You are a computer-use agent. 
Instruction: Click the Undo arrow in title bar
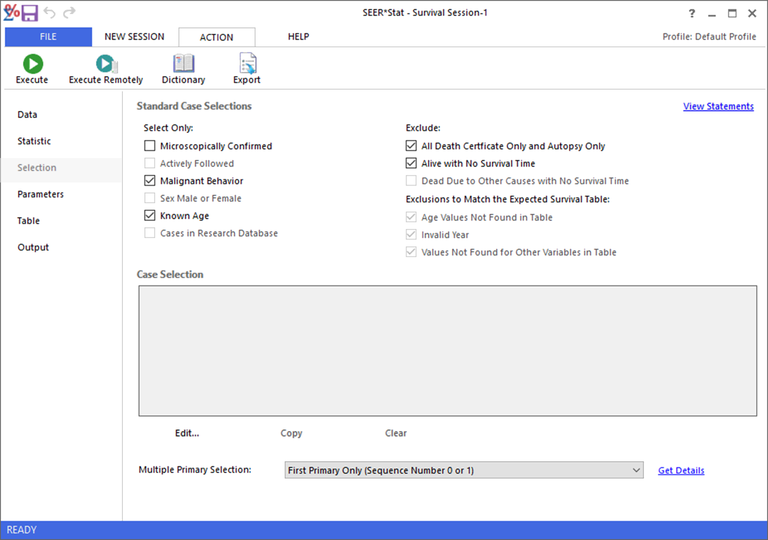pos(50,13)
